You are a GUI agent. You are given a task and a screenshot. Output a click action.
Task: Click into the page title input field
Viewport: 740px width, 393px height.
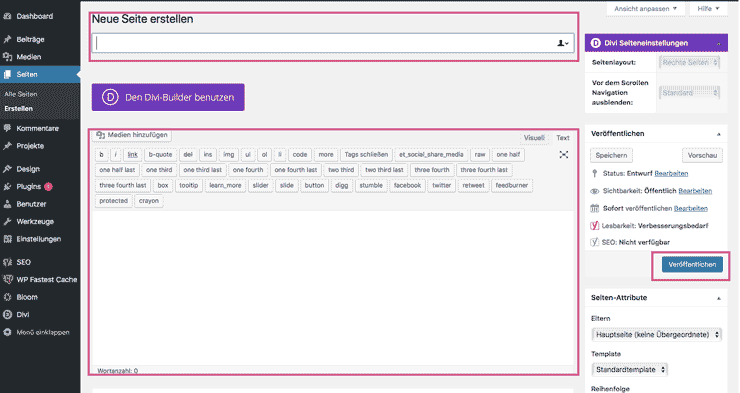click(x=326, y=43)
